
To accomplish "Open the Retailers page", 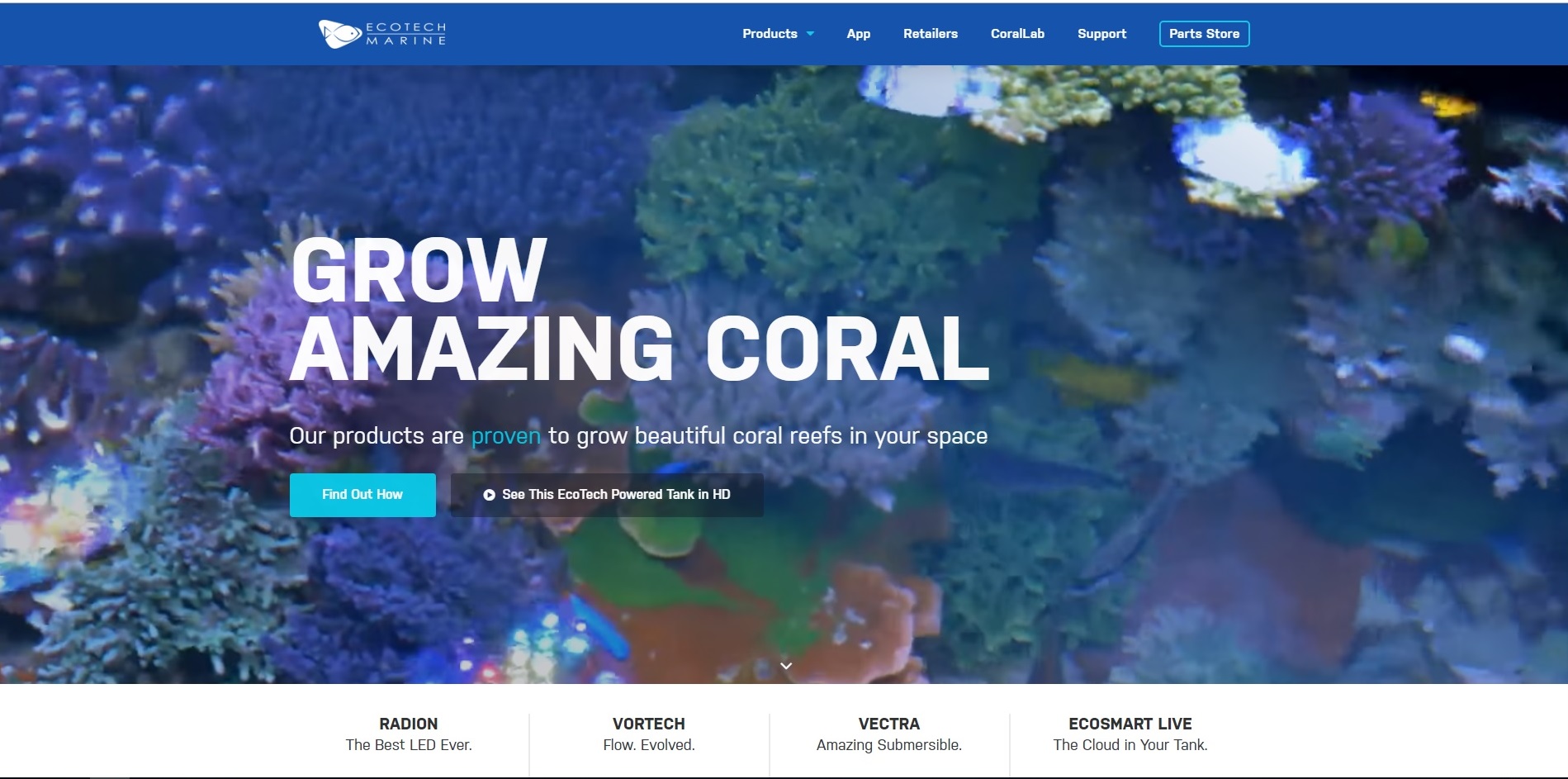I will point(930,34).
